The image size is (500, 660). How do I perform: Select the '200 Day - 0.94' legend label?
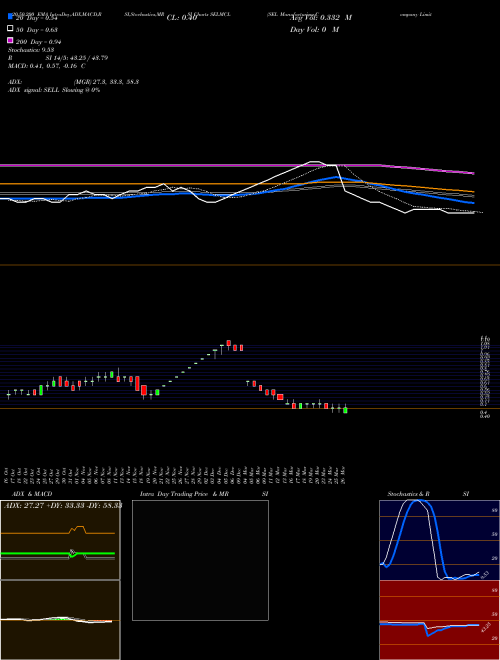coord(39,42)
